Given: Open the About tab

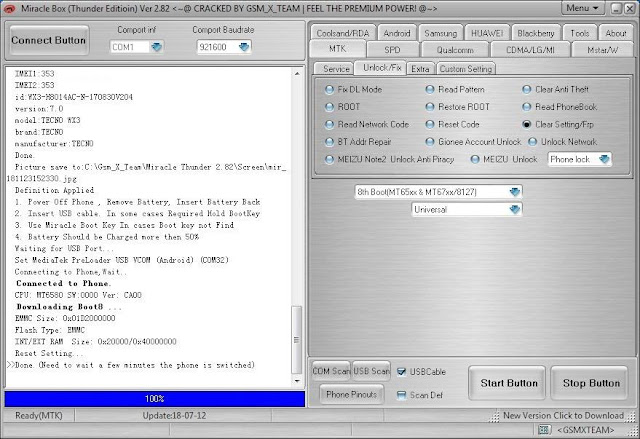Looking at the screenshot, I should click(x=616, y=33).
